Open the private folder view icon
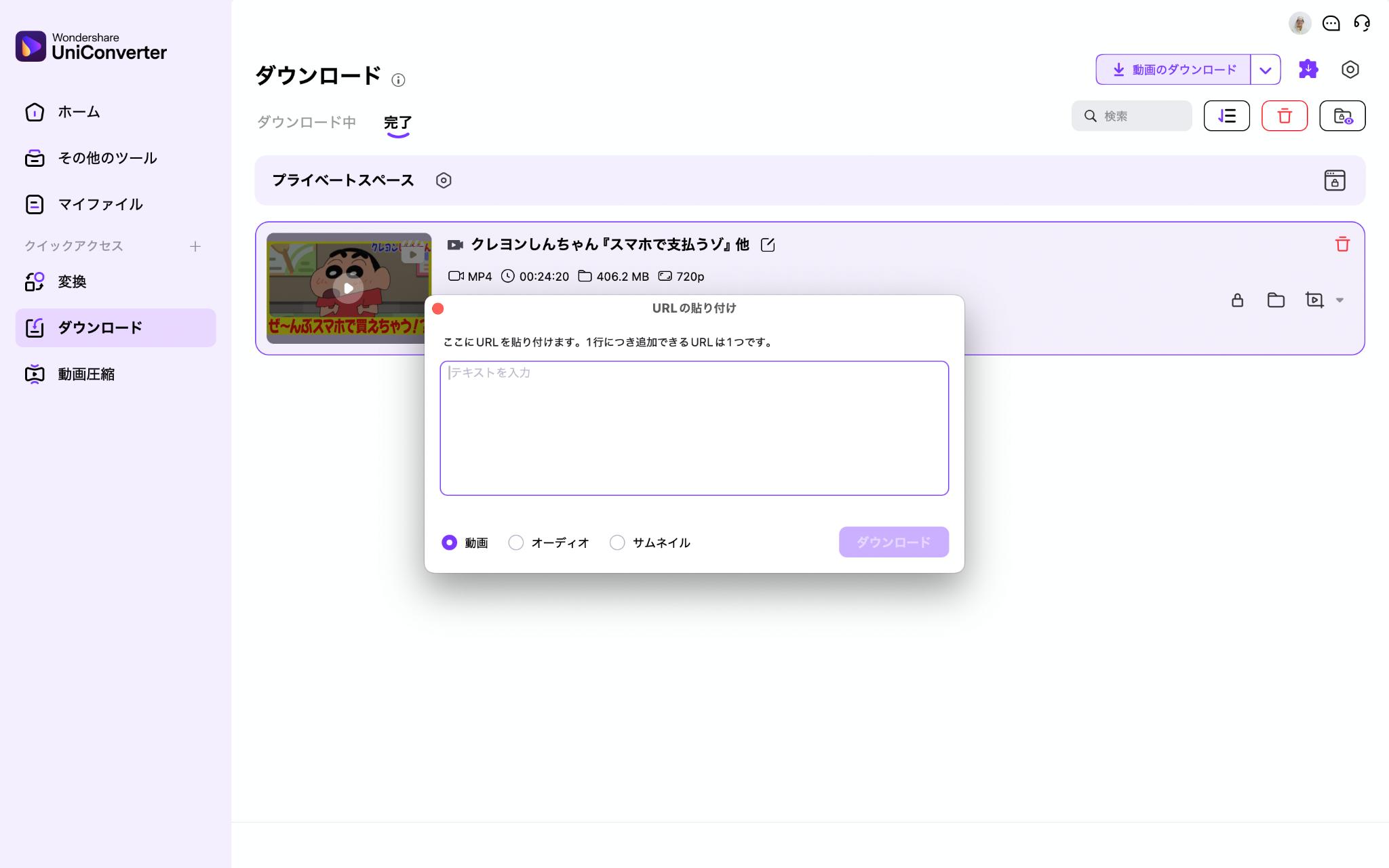This screenshot has height=868, width=1389. pos(1342,116)
